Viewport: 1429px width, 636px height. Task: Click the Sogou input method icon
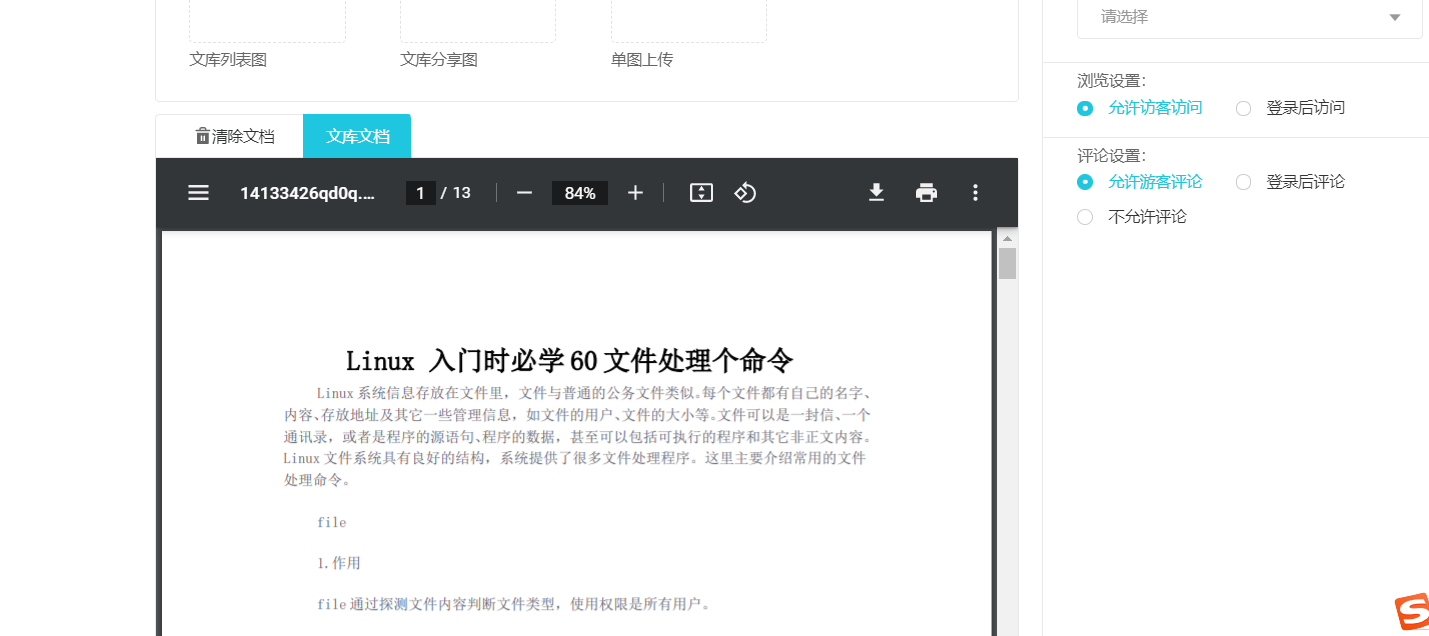[x=1412, y=613]
